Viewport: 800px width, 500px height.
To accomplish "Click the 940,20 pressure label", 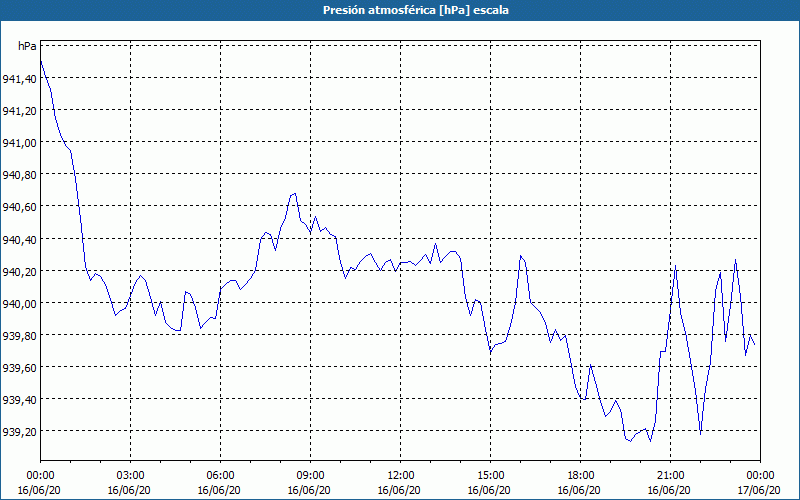I will [19, 271].
